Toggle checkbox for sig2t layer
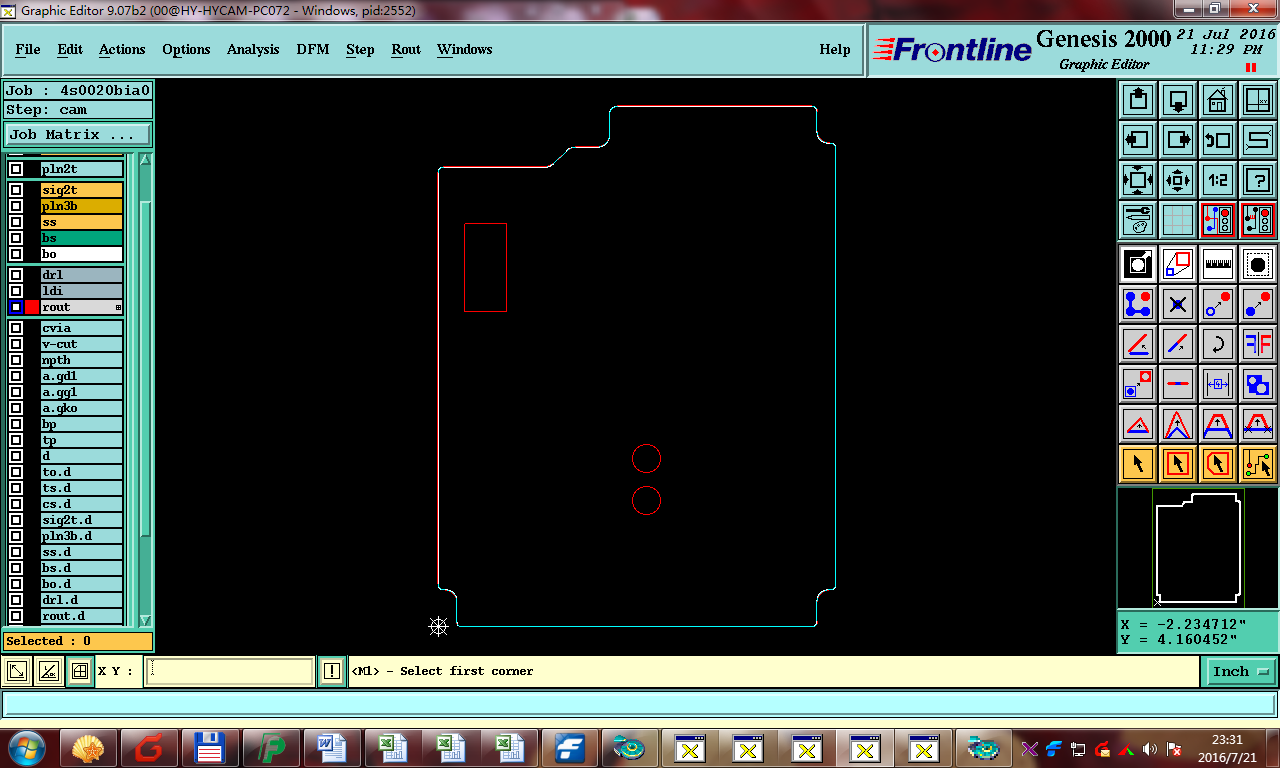1280x768 pixels. pyautogui.click(x=16, y=190)
